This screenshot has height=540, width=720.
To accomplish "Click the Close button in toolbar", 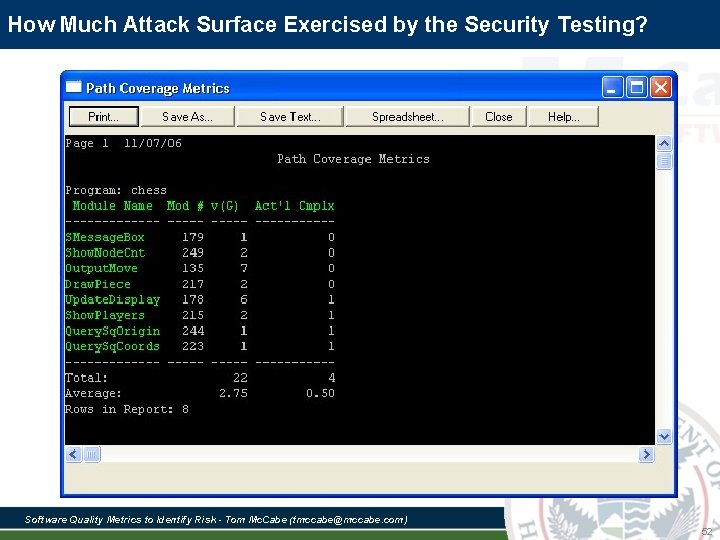I will 499,117.
